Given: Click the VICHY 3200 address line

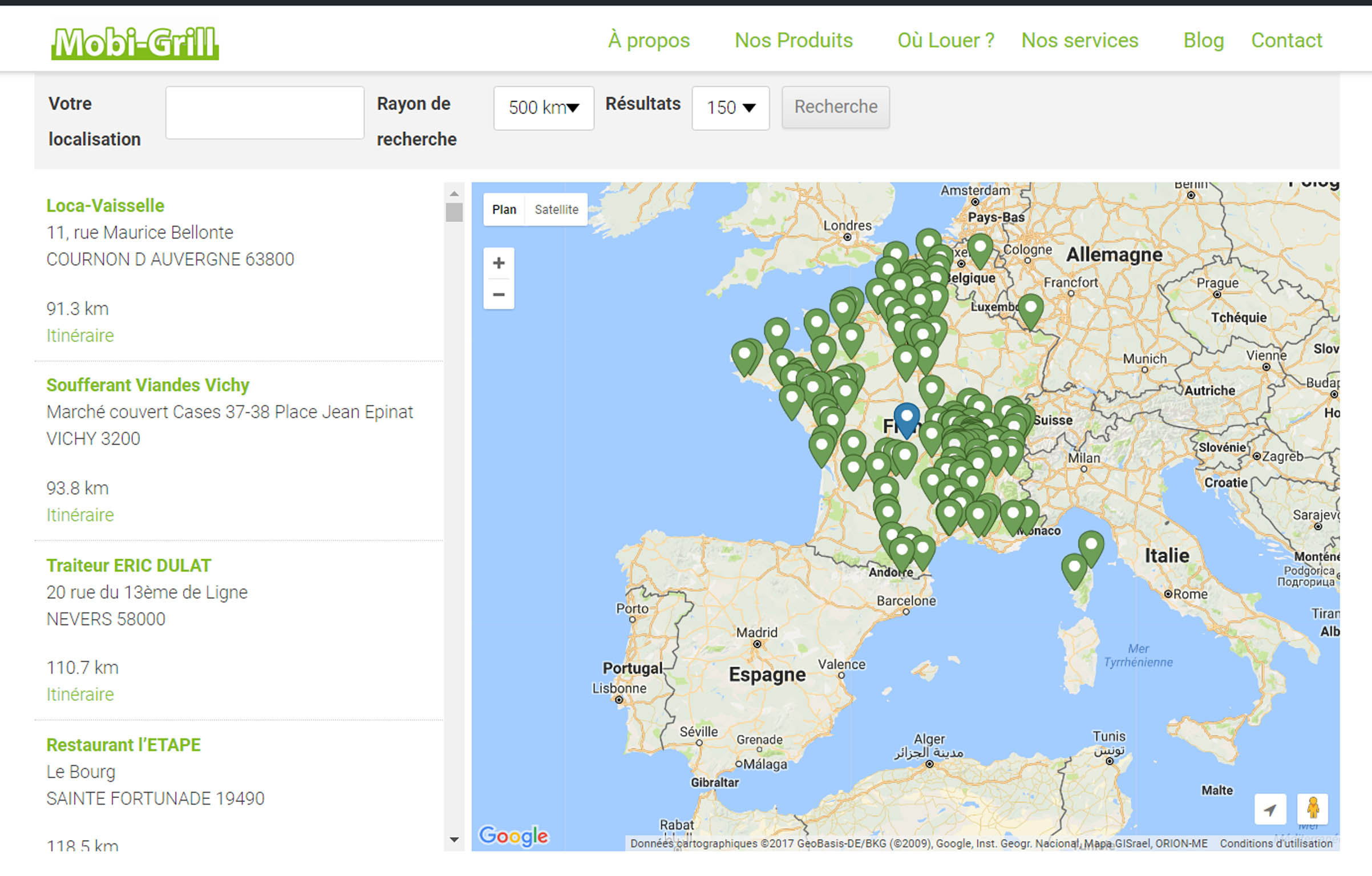Looking at the screenshot, I should click(x=93, y=439).
